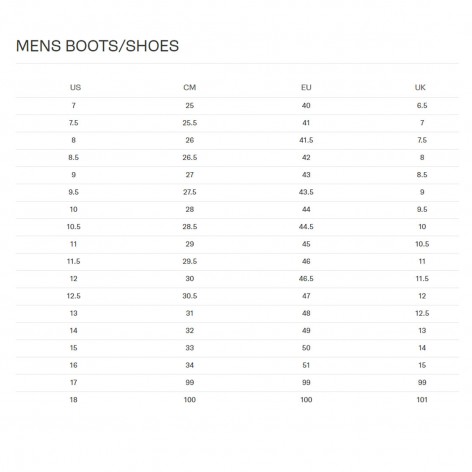Click US size 7 cell
The width and height of the screenshot is (472, 472).
coord(74,105)
